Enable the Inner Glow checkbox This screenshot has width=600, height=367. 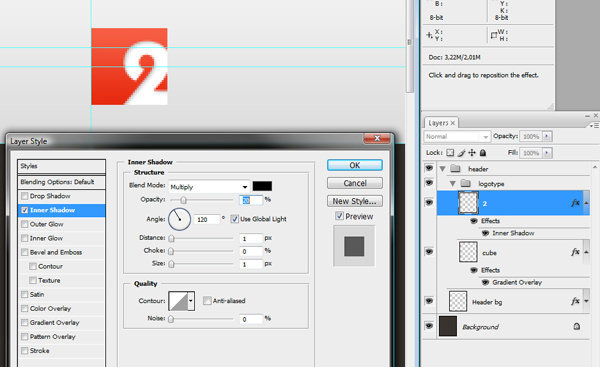(x=24, y=238)
